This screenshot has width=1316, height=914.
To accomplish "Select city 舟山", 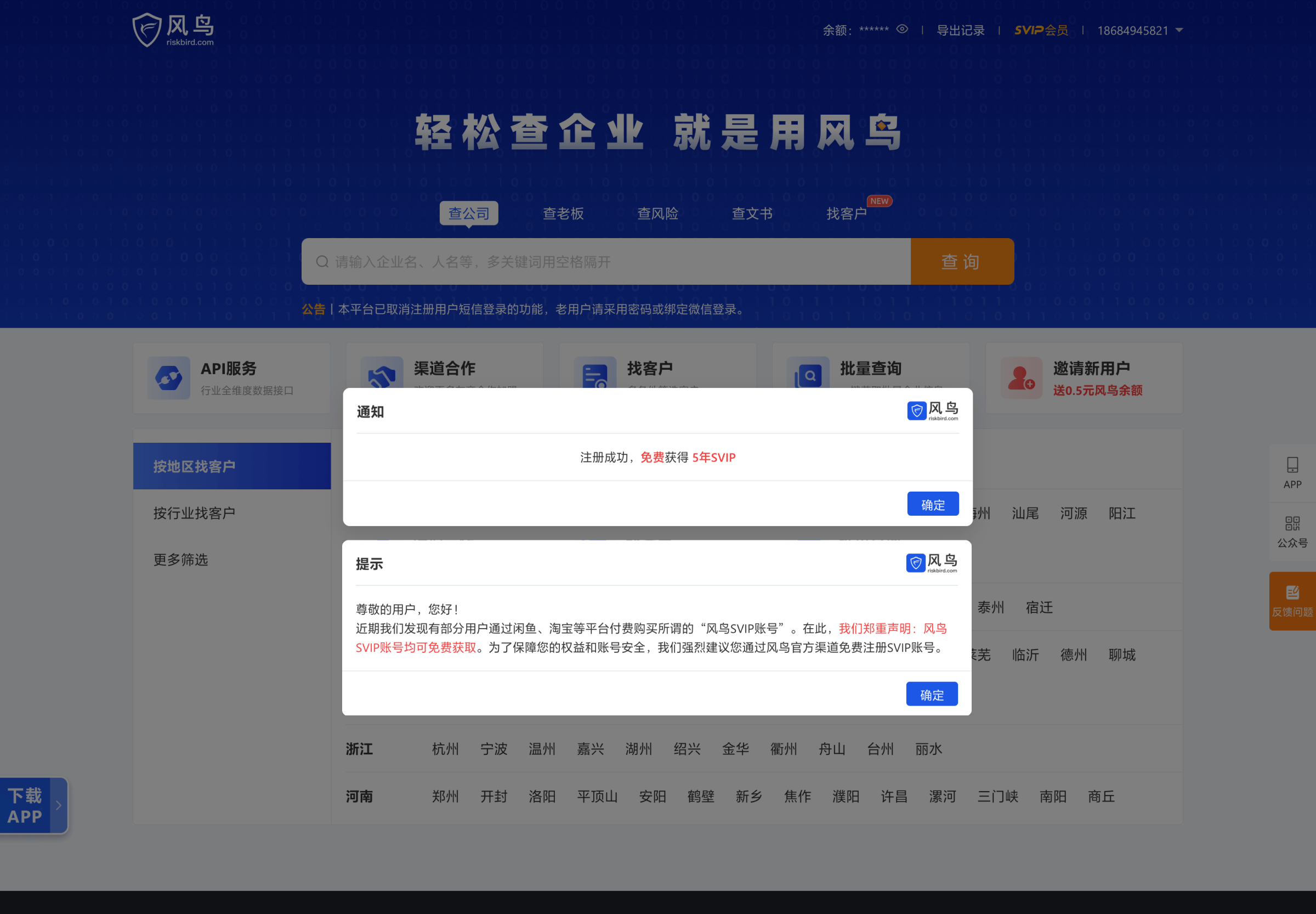I will [x=832, y=748].
